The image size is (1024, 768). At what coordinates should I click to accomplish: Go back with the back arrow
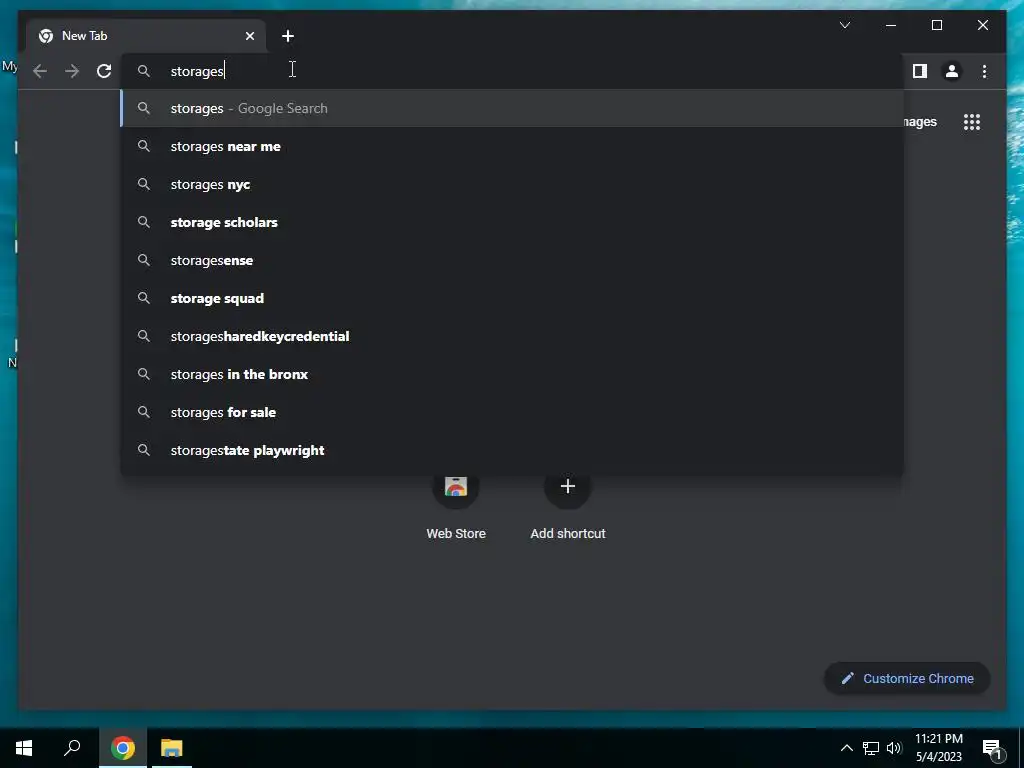(40, 71)
